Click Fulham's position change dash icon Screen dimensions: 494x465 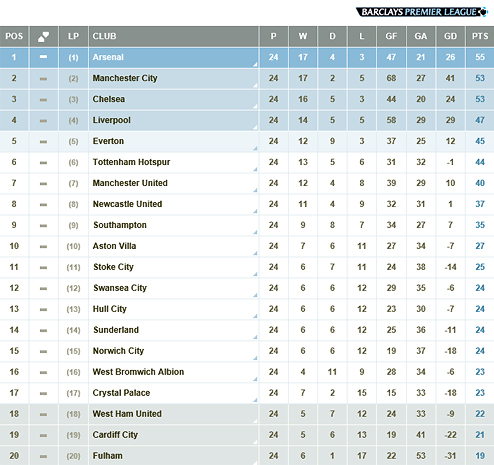coord(43,456)
